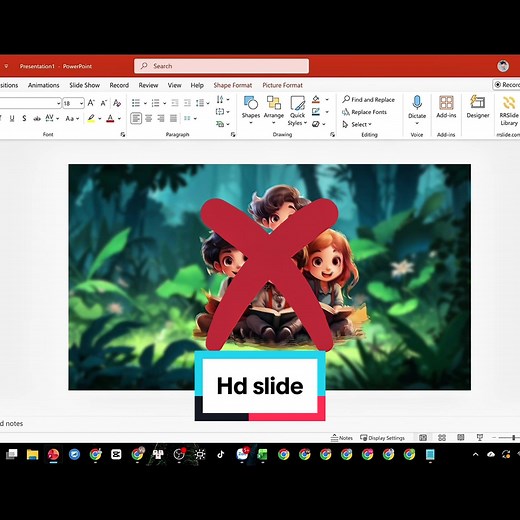Expand the Shapes gallery

[251, 123]
